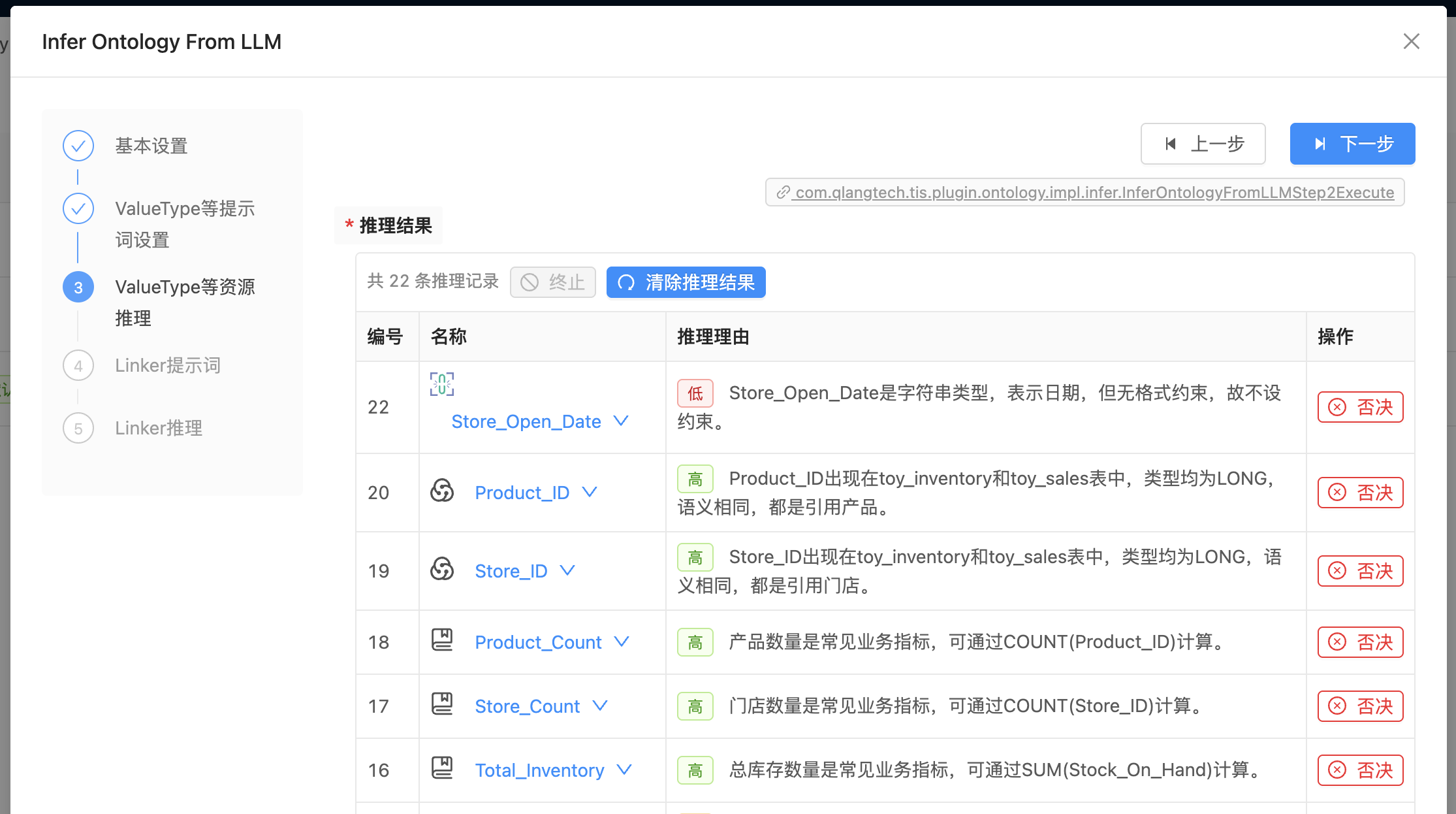
Task: Reject Store_Count row with 否决
Action: 1361,706
